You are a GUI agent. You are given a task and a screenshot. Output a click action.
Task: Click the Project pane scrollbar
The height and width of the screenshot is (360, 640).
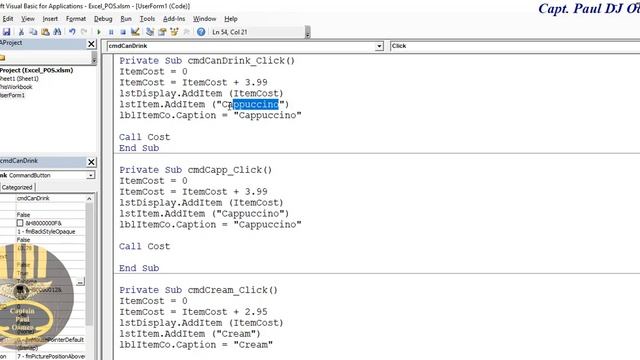point(94,58)
